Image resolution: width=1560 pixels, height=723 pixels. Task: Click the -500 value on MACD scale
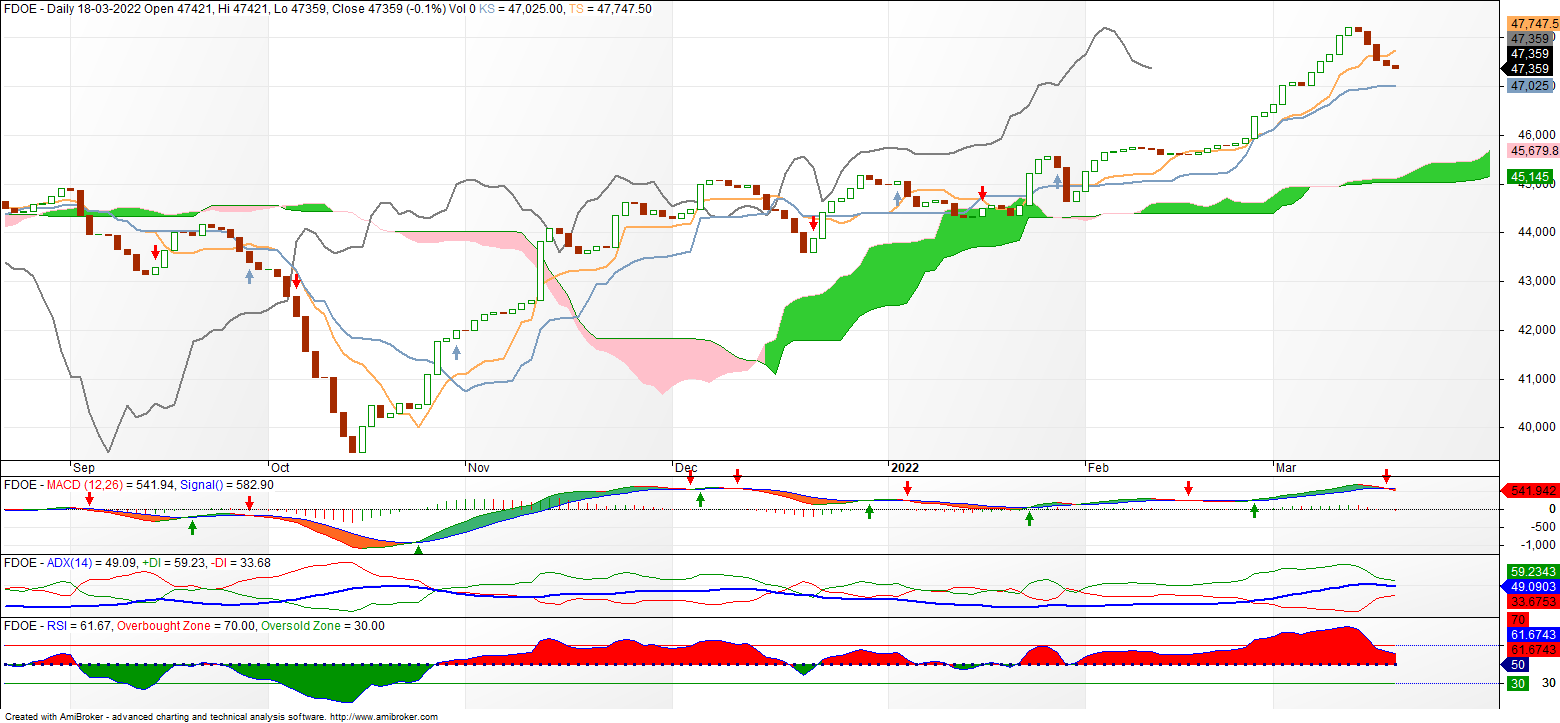[1543, 527]
